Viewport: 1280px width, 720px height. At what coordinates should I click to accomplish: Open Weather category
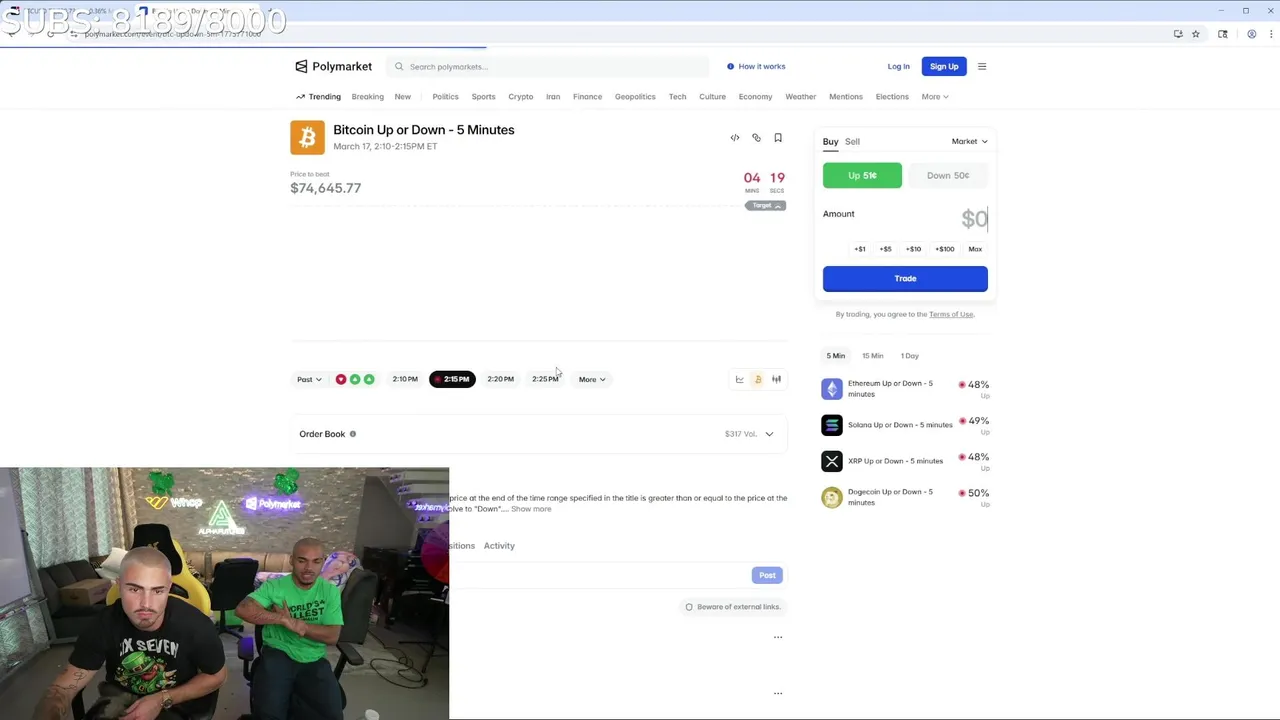pyautogui.click(x=800, y=97)
